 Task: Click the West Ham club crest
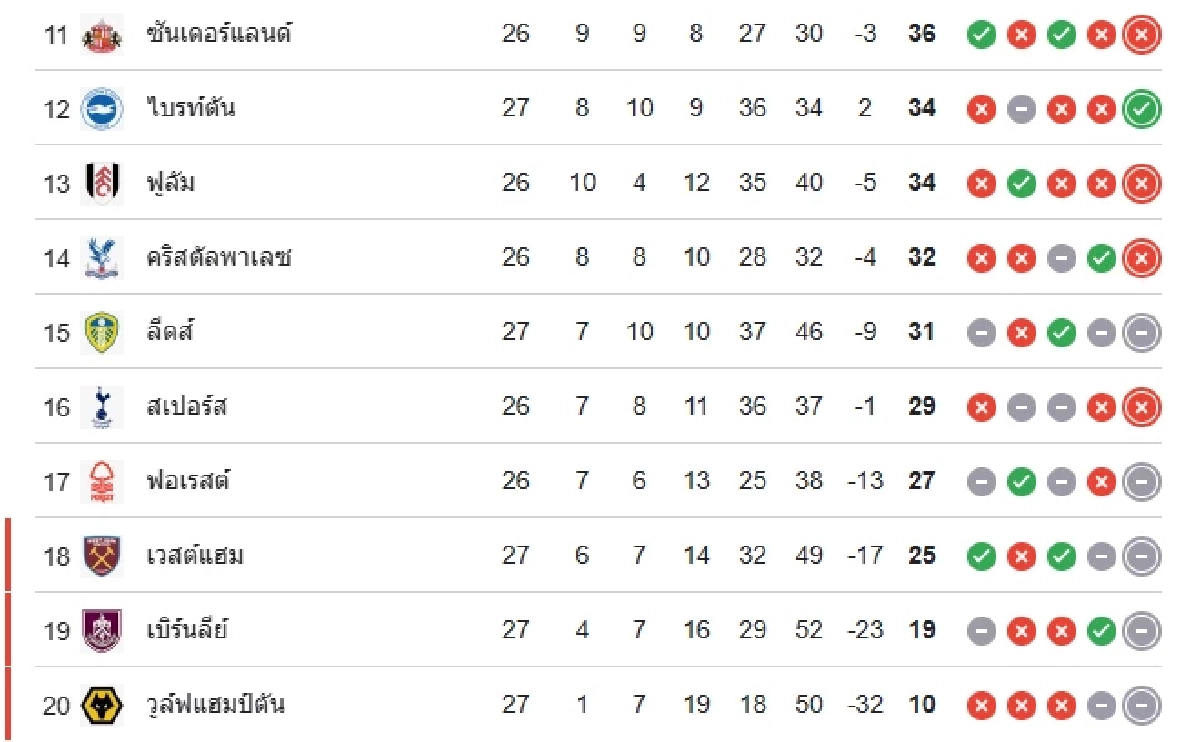coord(102,556)
